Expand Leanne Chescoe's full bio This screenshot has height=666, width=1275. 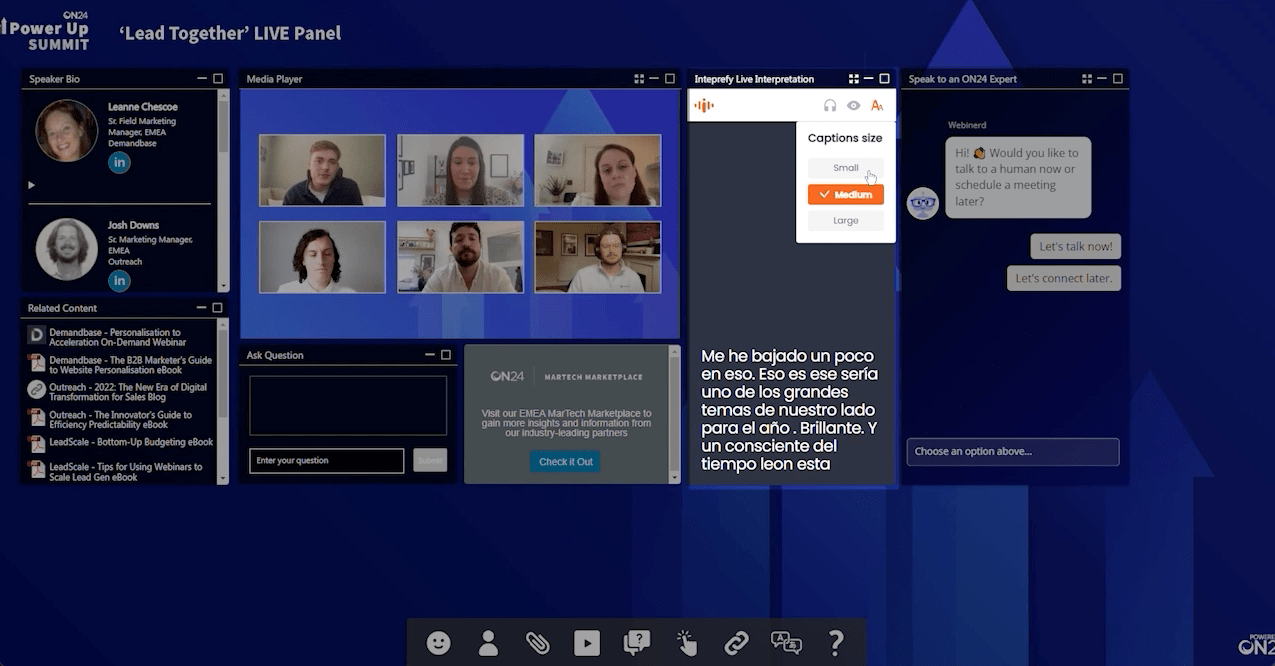pos(31,185)
